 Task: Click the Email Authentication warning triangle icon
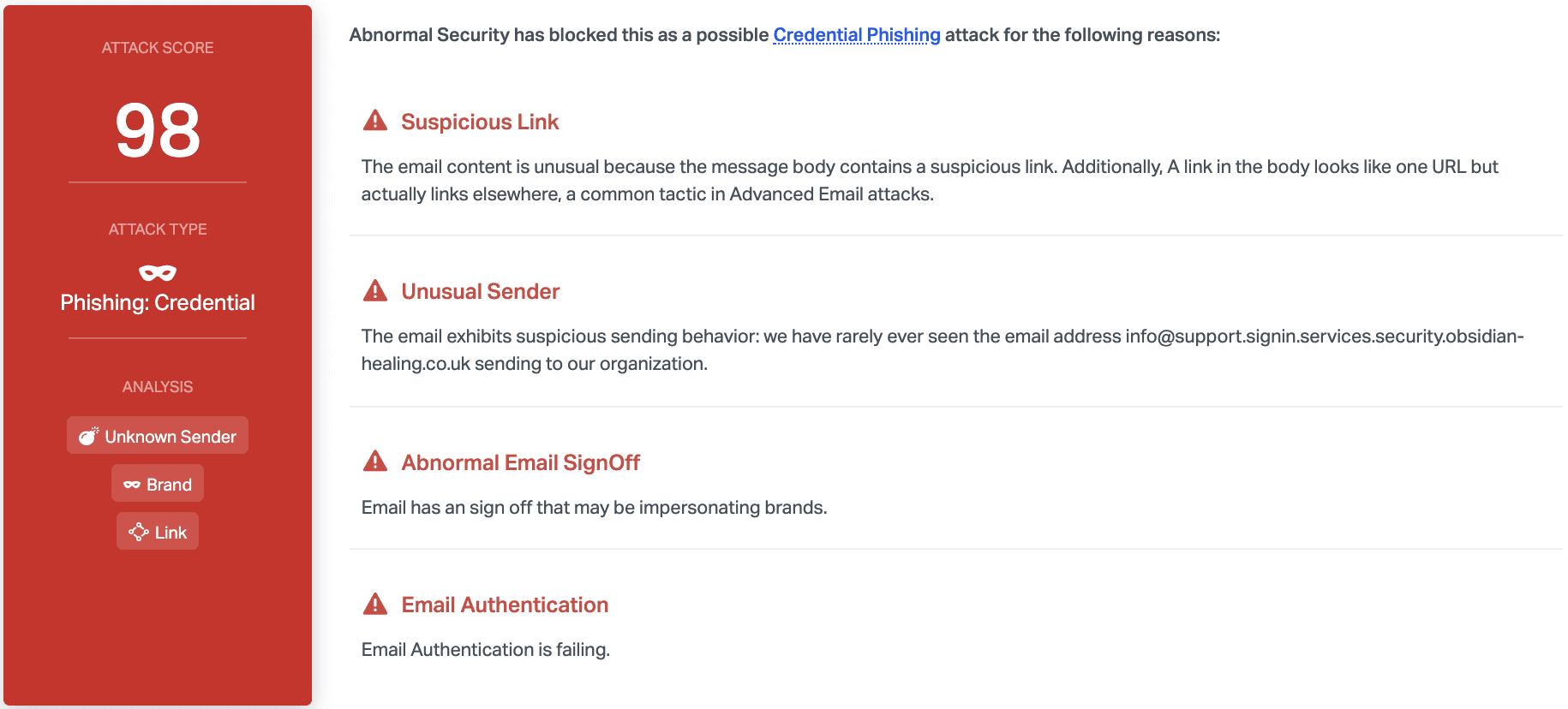click(x=375, y=604)
